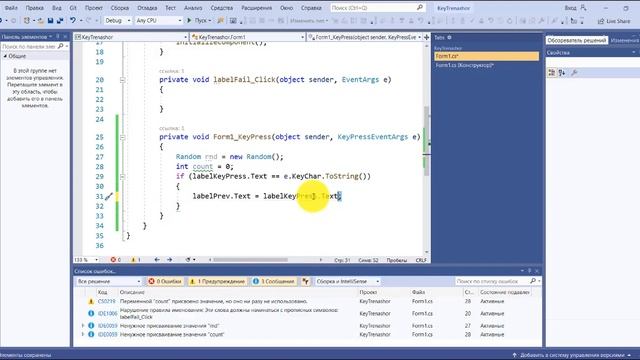Screen dimensions: 640x360
Task: Select the Categorized view icon in Properties
Action: 552,73
